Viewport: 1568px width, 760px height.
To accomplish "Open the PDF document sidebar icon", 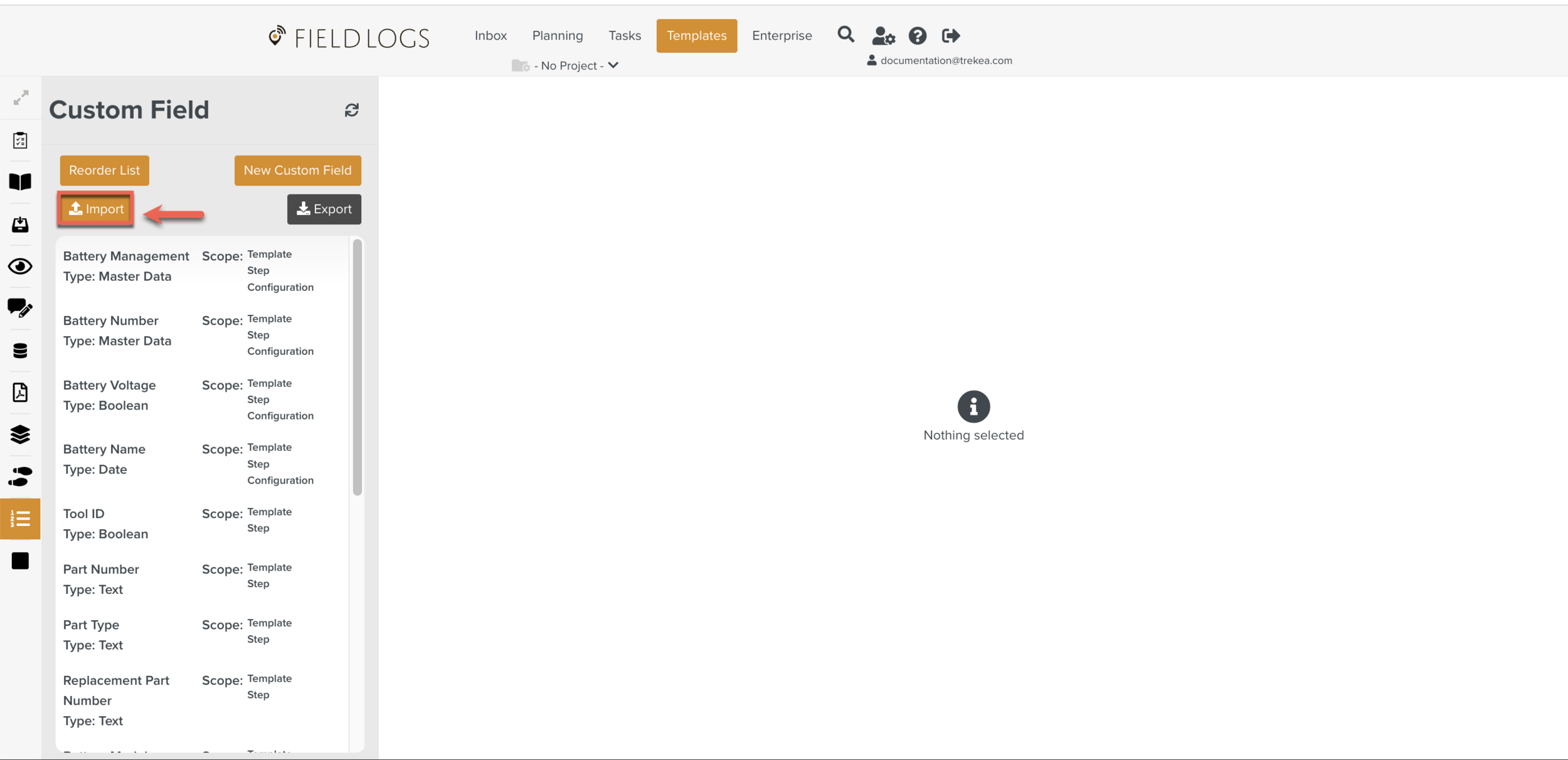I will click(x=20, y=393).
